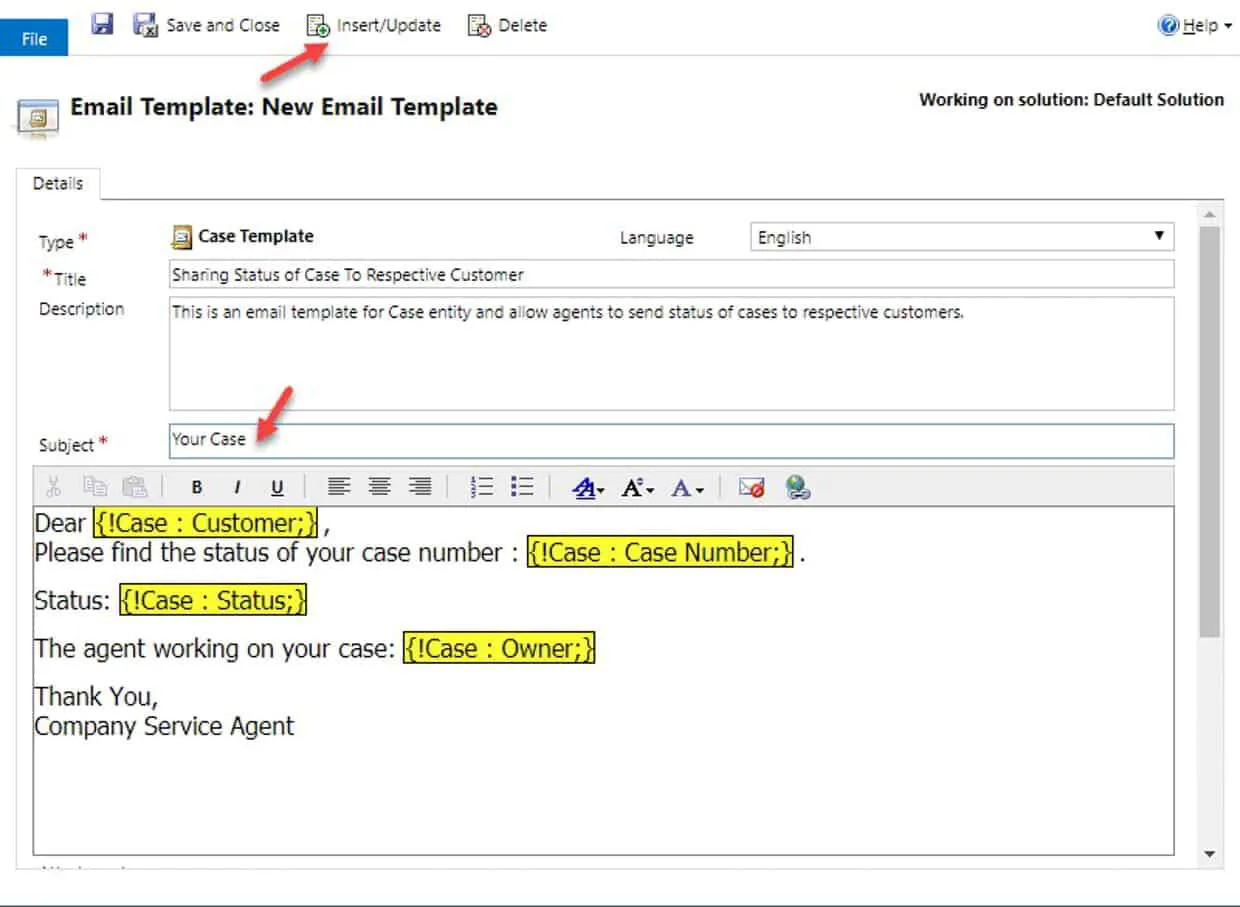Select the Save icon in the toolbar
Viewport: 1240px width, 907px height.
pos(101,24)
